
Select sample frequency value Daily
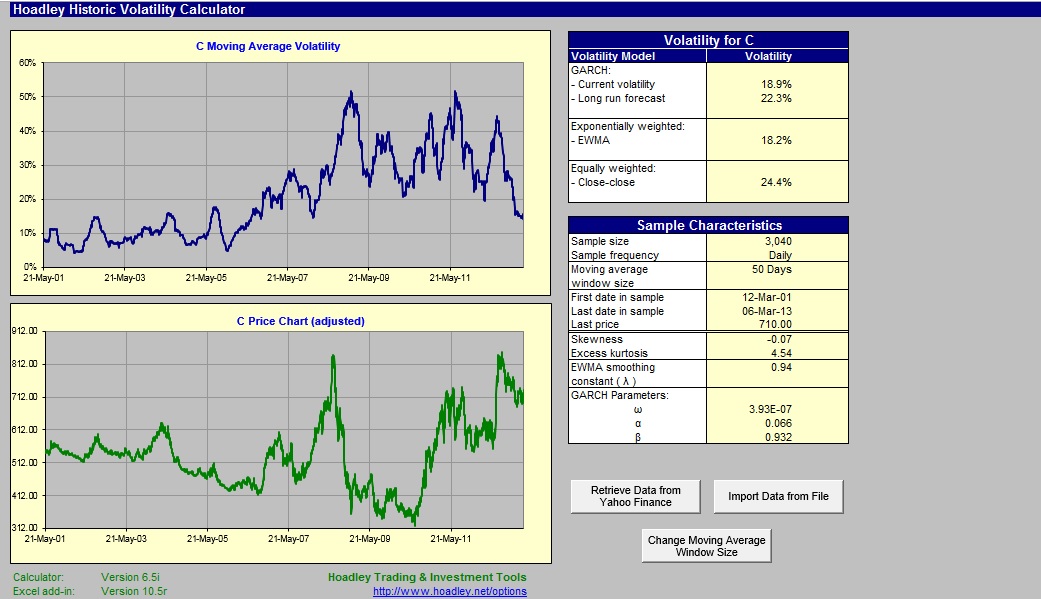780,255
